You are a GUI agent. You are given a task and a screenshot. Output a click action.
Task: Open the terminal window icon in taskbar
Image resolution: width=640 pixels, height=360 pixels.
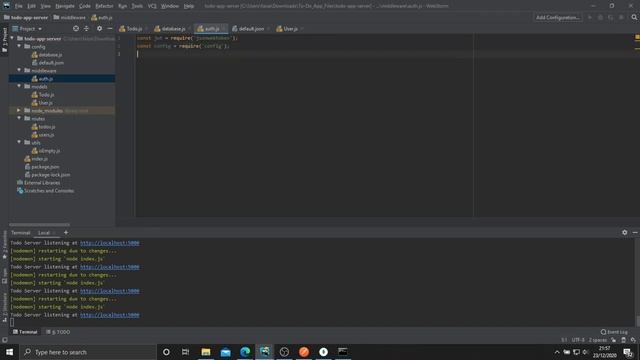coord(343,352)
